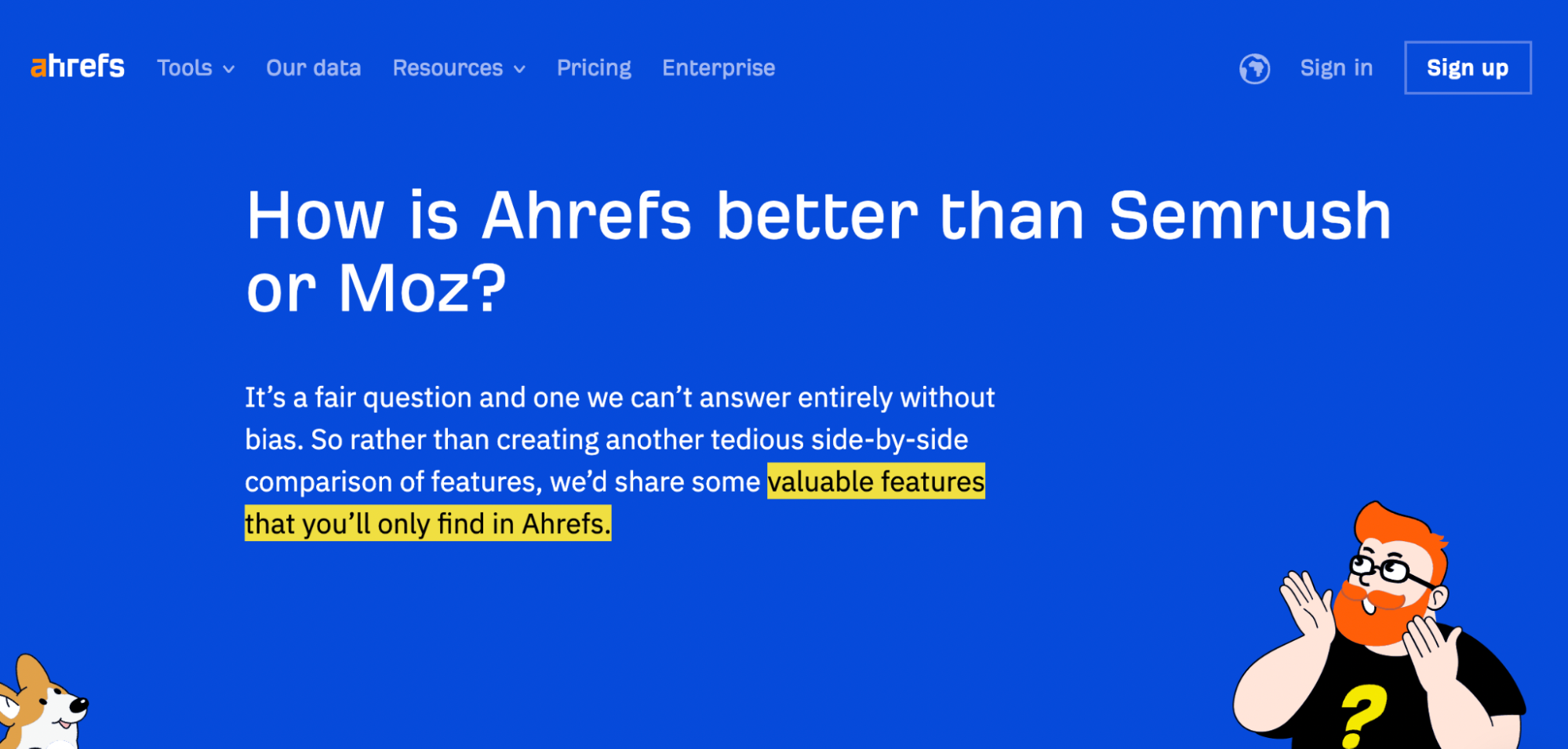
Task: Open the Pricing page
Action: (594, 68)
